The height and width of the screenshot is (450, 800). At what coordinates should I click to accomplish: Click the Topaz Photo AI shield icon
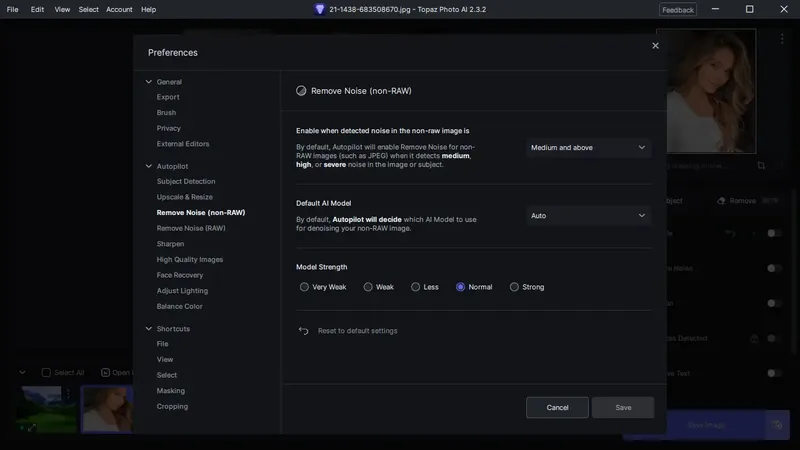[x=320, y=9]
